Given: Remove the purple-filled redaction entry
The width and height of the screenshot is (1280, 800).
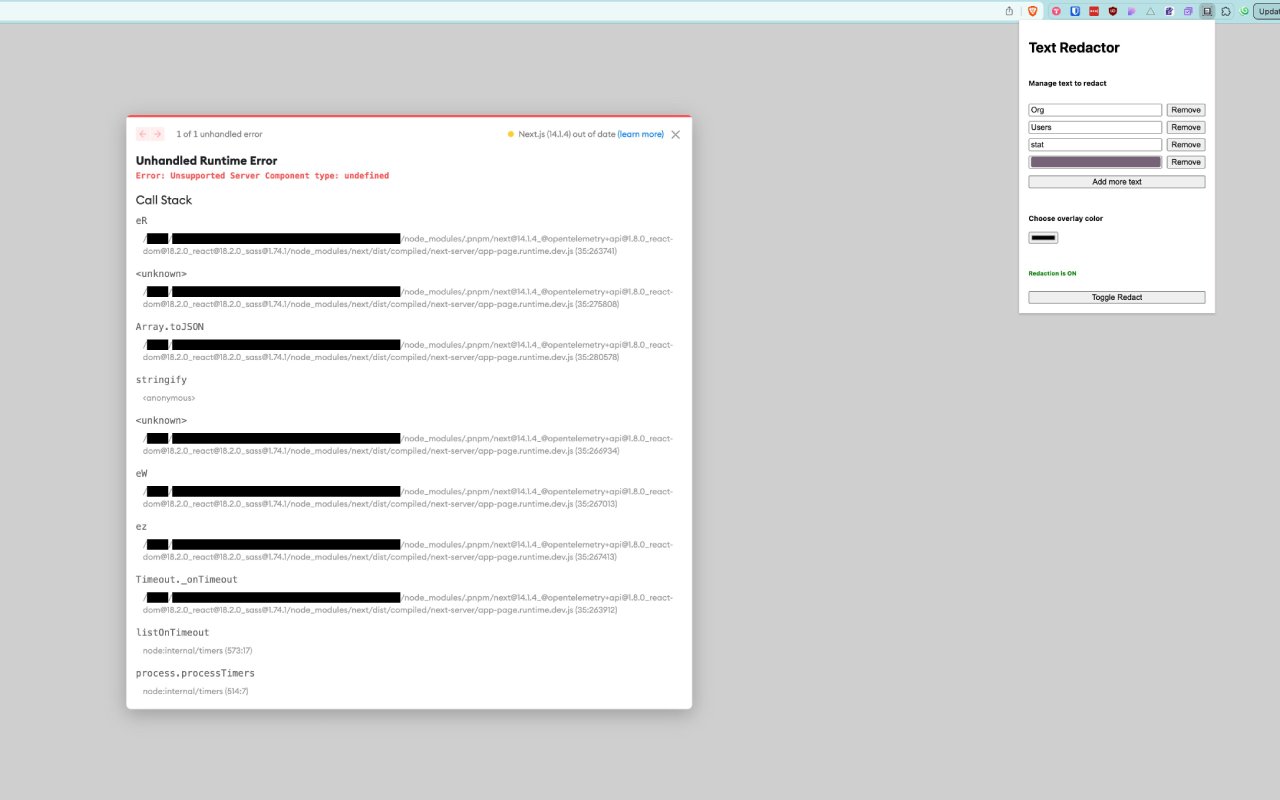Looking at the screenshot, I should coord(1186,162).
